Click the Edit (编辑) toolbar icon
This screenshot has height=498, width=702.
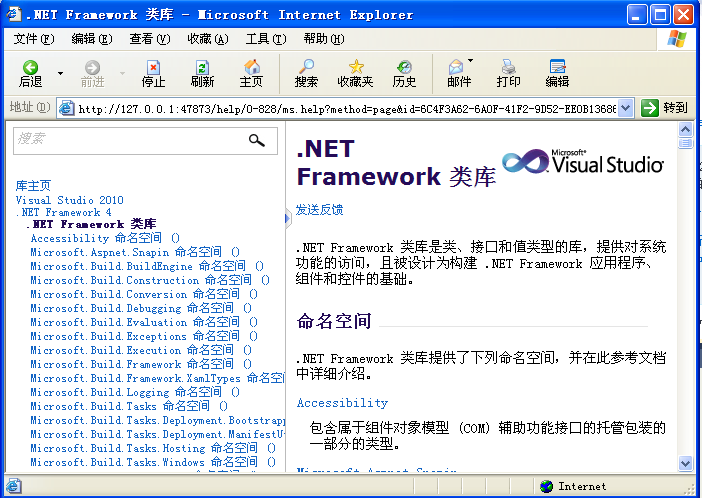coord(557,67)
